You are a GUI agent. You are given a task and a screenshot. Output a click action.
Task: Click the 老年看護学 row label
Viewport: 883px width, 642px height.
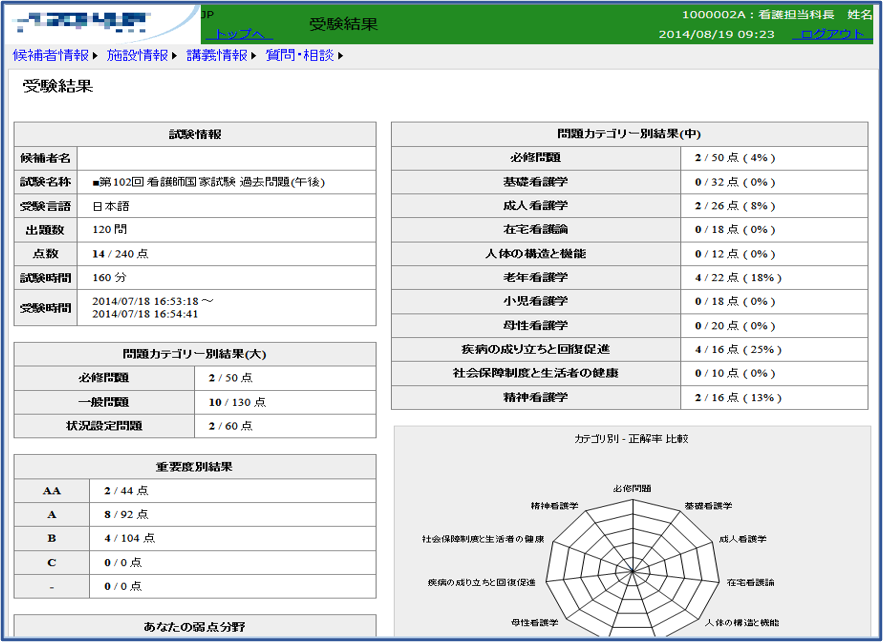coord(536,277)
